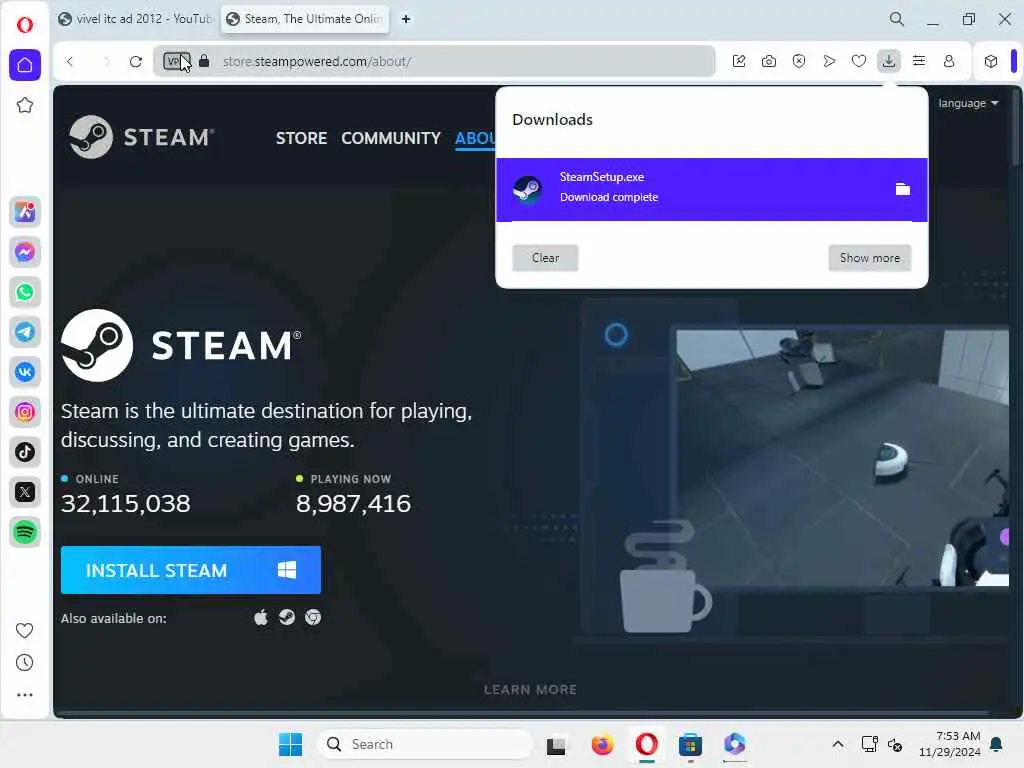Show SteamSetup.exe in folder

point(903,189)
